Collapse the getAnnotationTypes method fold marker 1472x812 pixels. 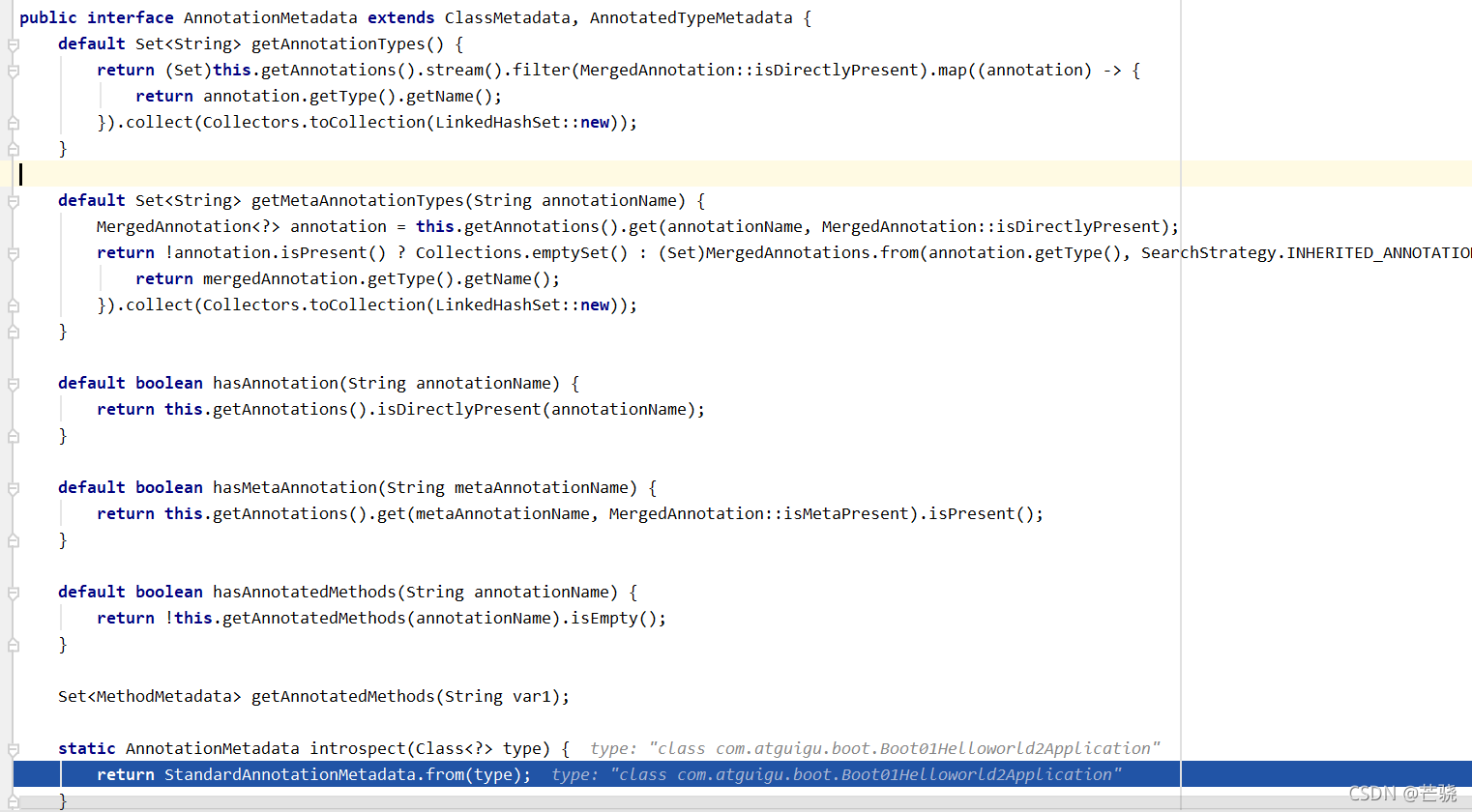click(14, 44)
